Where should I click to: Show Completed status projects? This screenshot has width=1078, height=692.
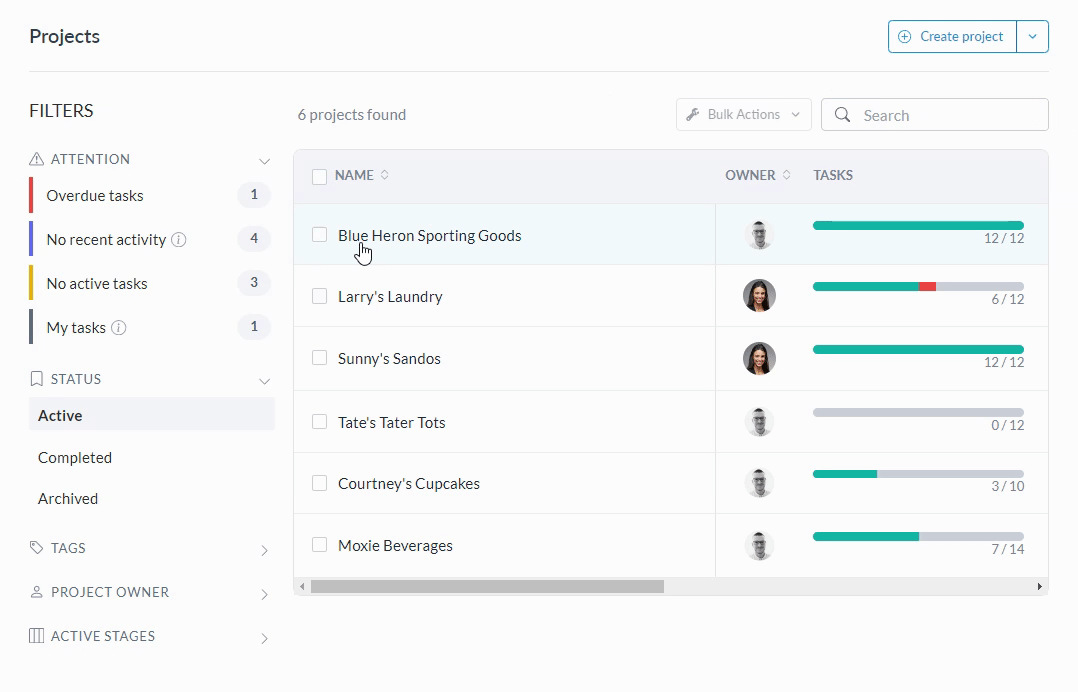pos(75,458)
